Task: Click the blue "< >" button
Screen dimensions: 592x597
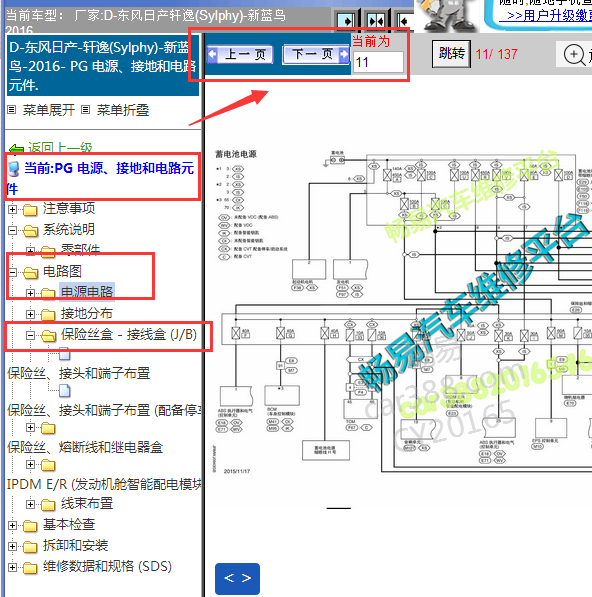Action: pyautogui.click(x=238, y=578)
